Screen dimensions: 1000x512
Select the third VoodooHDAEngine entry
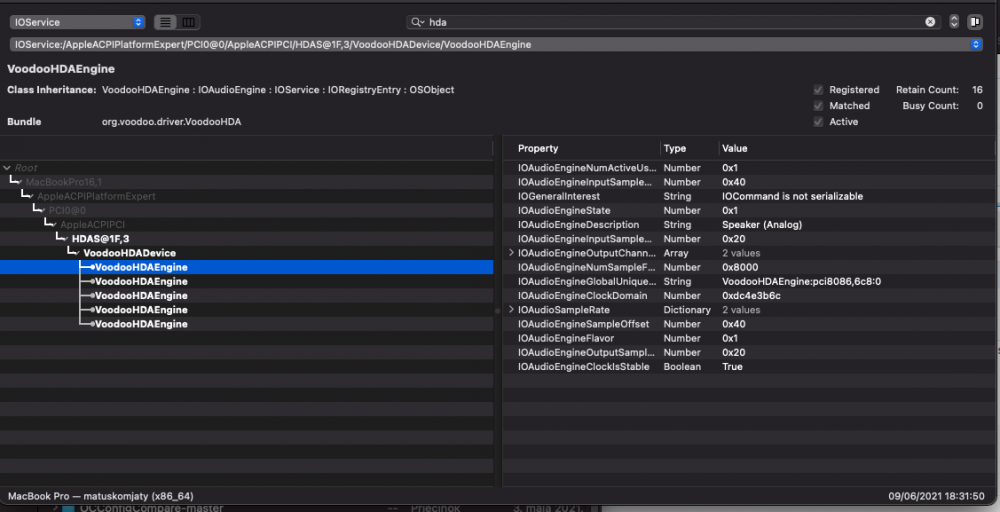246,296
